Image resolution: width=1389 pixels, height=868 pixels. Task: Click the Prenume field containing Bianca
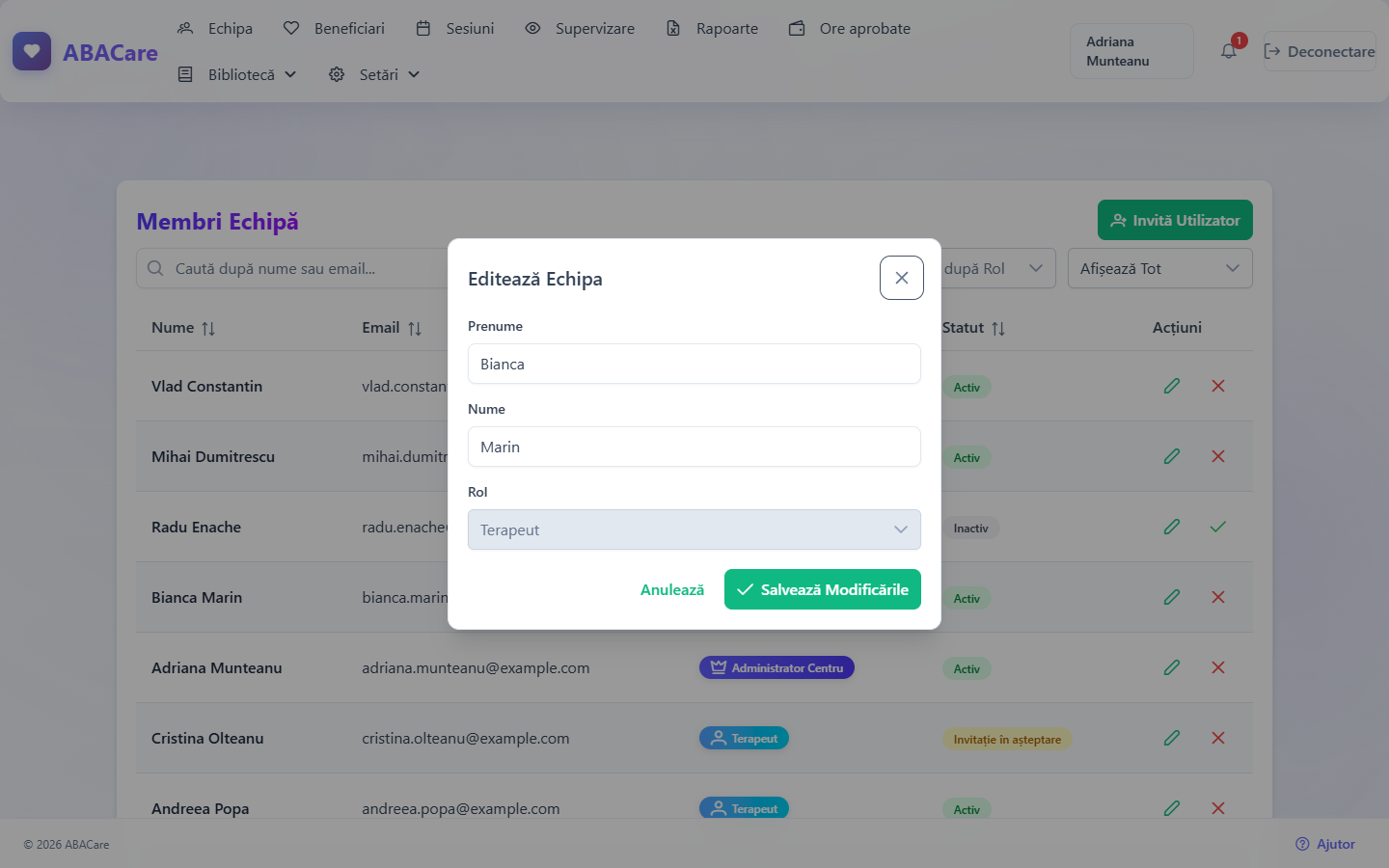tap(694, 364)
